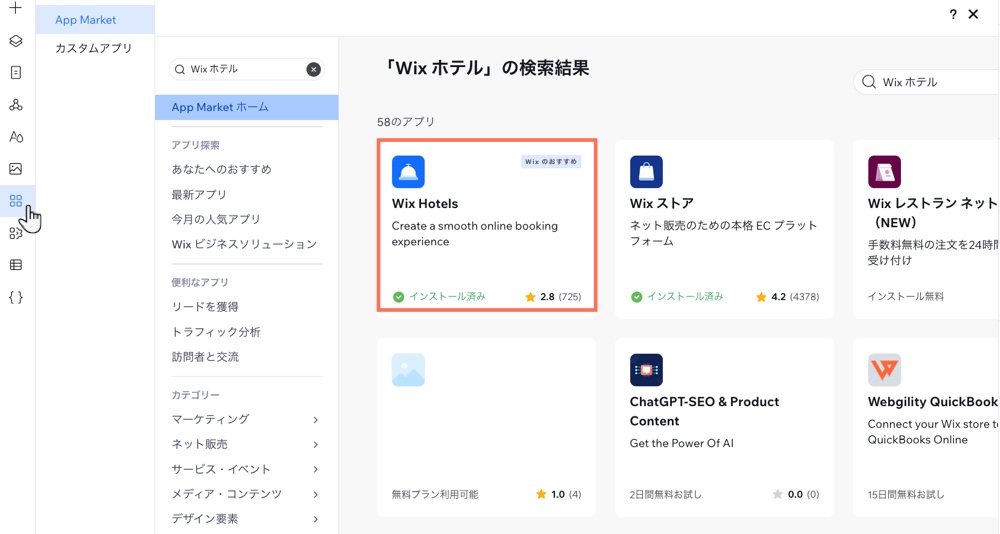Expand the マーケティング category chevron
The height and width of the screenshot is (534, 1000).
[x=316, y=419]
